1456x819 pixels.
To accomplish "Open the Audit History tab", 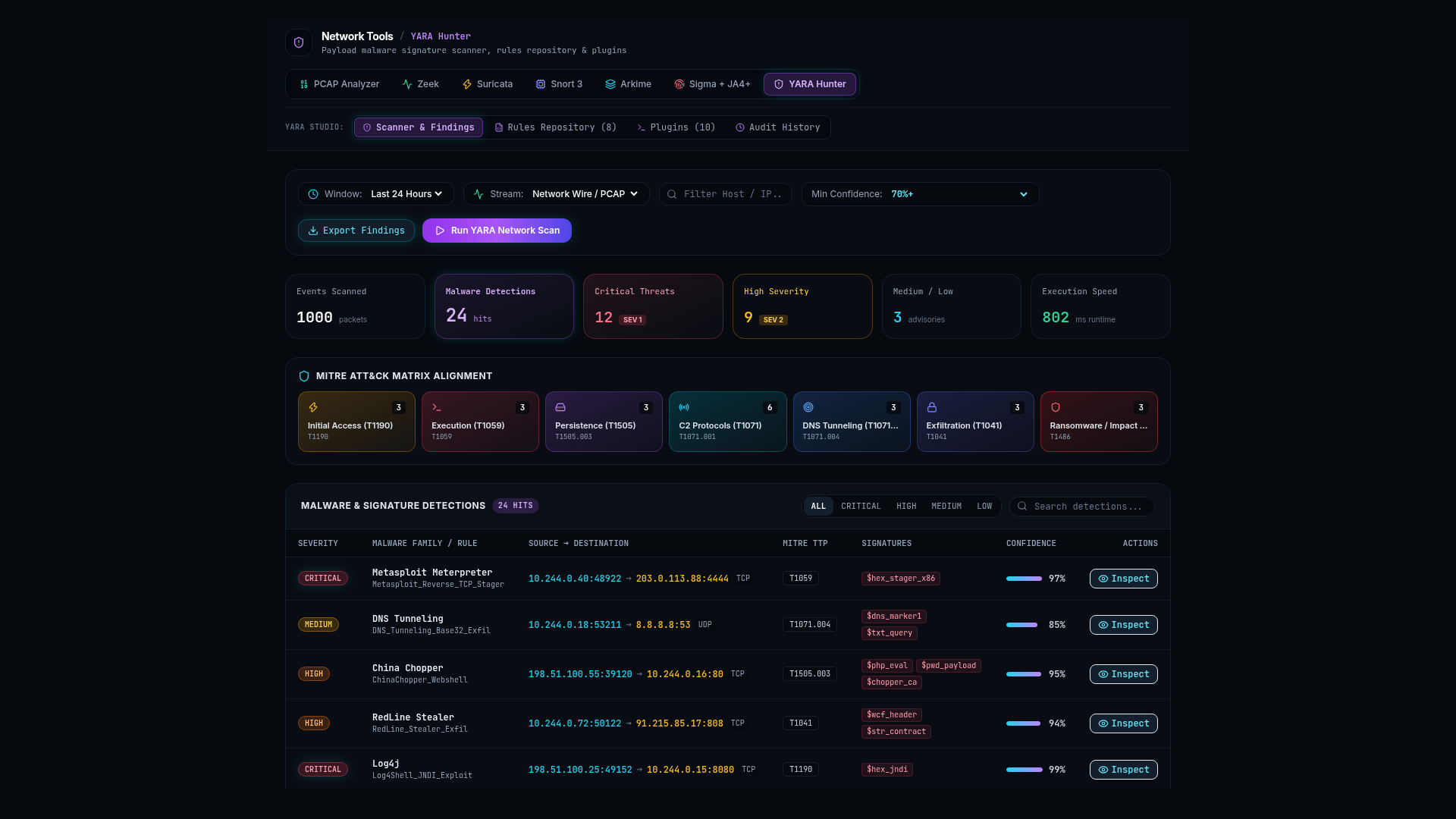I will pos(778,127).
